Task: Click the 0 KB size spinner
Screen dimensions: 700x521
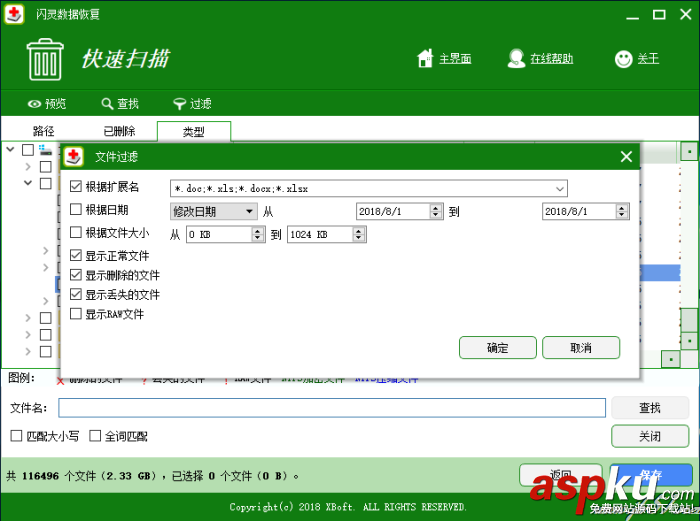Action: point(258,234)
